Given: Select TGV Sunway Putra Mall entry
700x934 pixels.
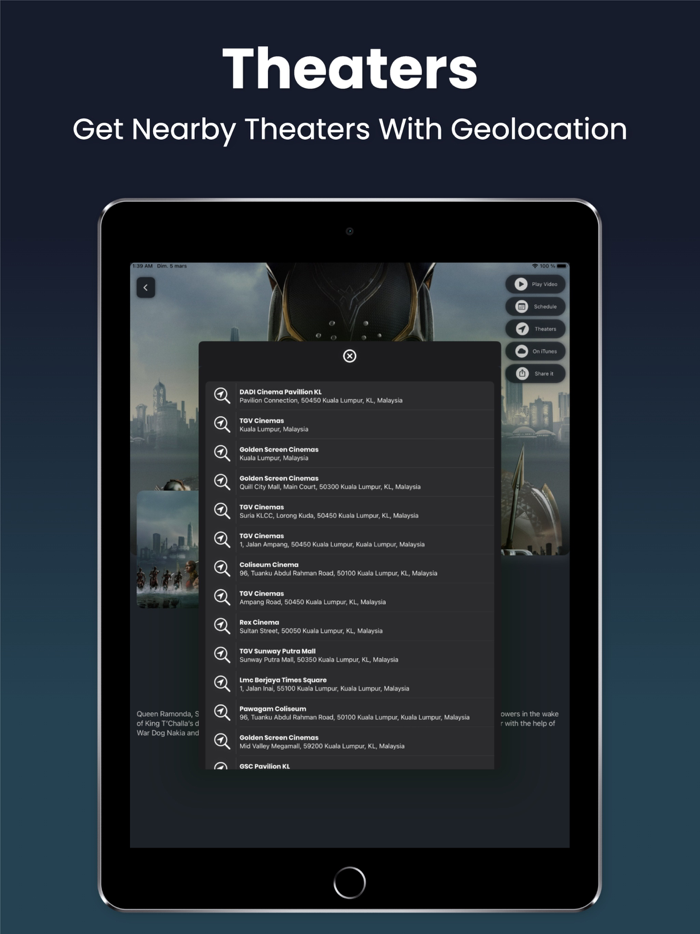Looking at the screenshot, I should click(350, 655).
